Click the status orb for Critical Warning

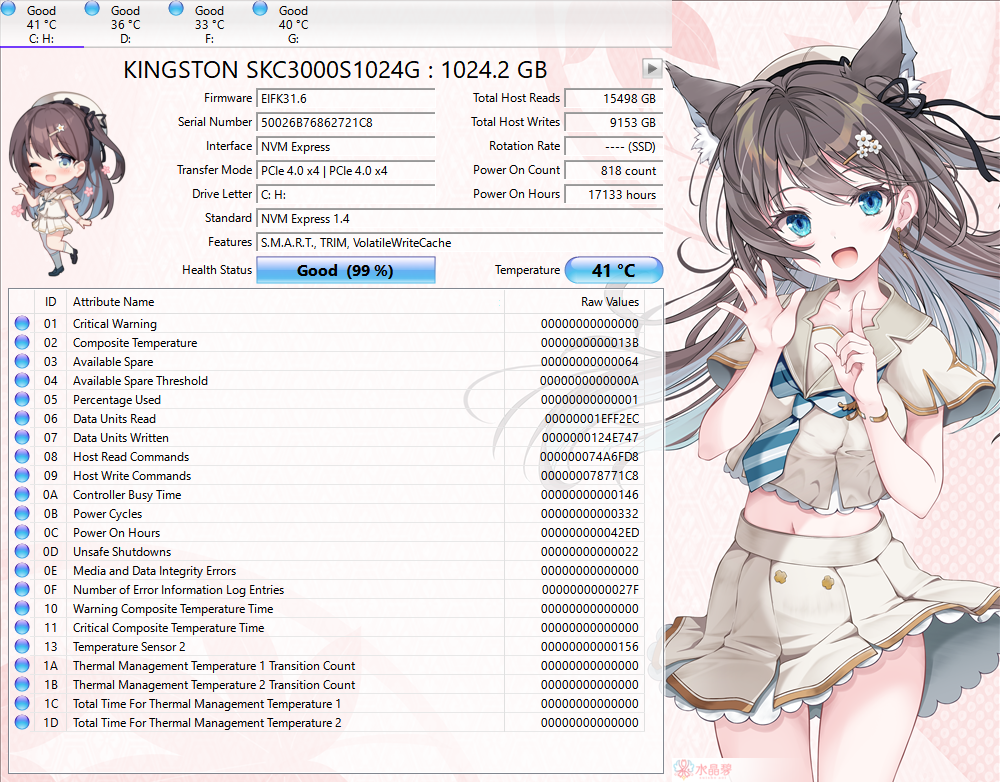pos(22,323)
